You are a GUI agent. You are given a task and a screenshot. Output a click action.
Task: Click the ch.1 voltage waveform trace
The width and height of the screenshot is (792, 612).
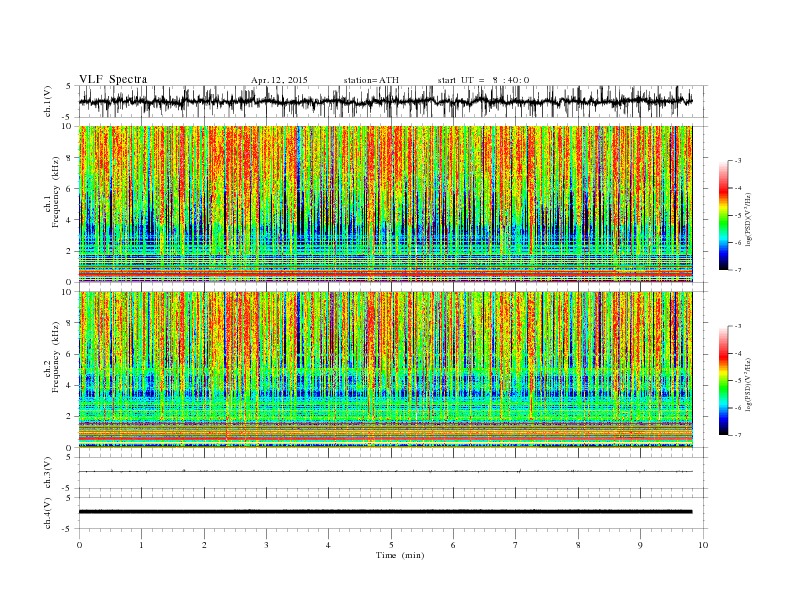tap(385, 101)
